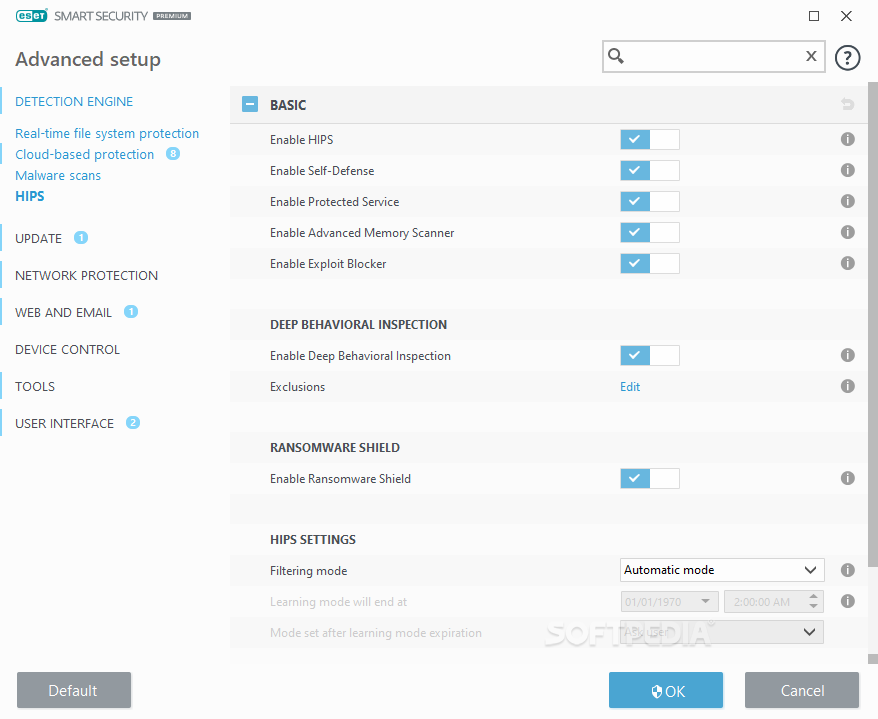This screenshot has height=719, width=878.
Task: Open the learning mode end date dropdown
Action: (x=669, y=601)
